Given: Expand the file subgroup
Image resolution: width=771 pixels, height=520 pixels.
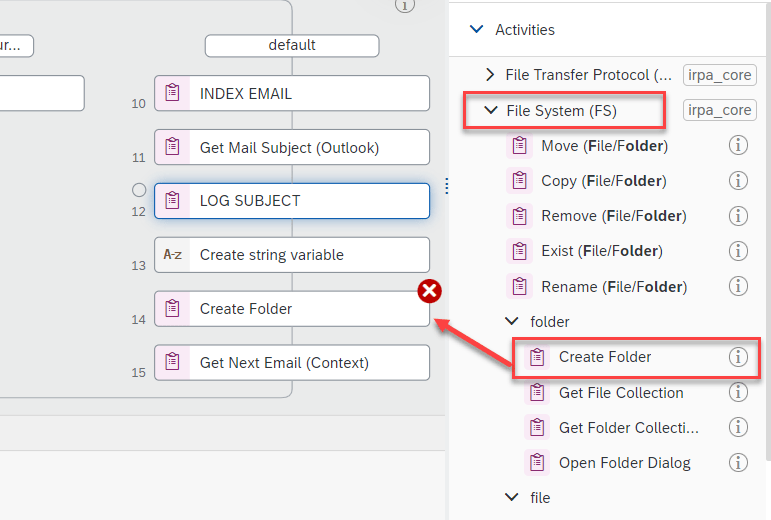Looking at the screenshot, I should [x=512, y=497].
